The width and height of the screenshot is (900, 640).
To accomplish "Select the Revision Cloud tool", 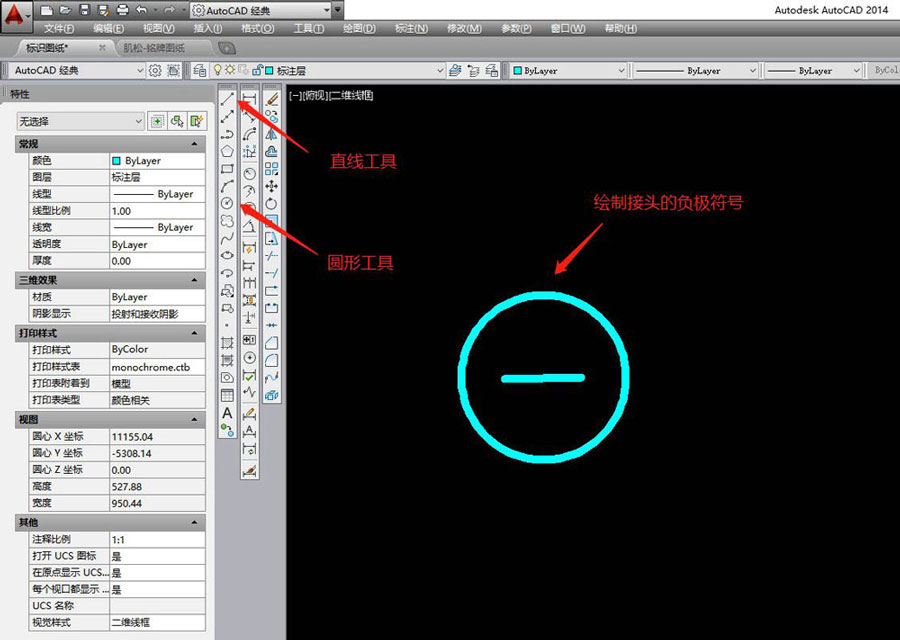I will click(227, 220).
